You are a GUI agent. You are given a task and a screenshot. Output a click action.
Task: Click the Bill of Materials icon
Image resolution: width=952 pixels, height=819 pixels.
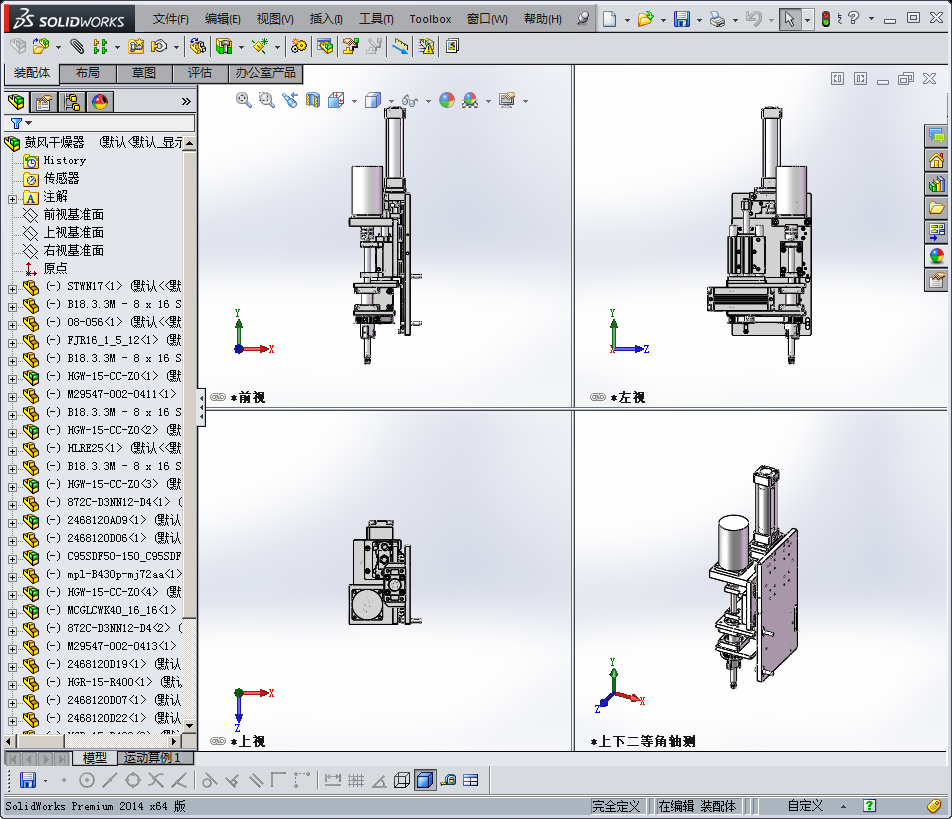coord(325,46)
